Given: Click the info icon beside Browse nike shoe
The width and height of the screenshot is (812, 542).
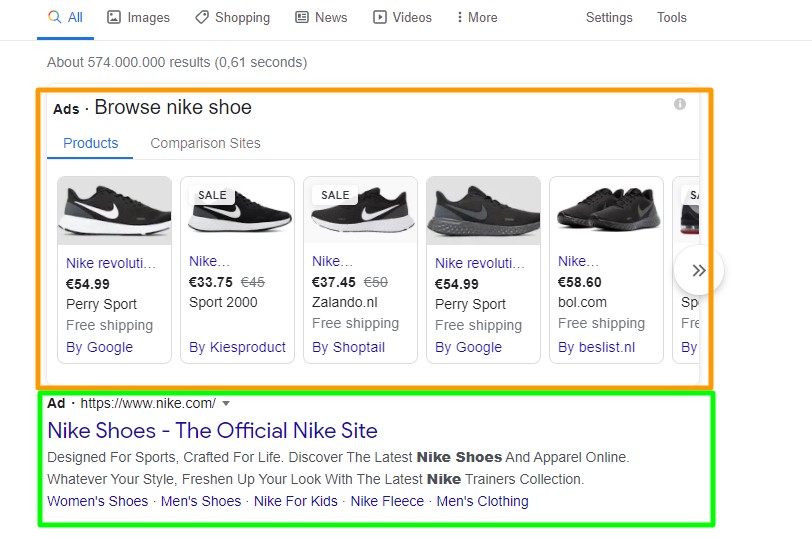Looking at the screenshot, I should coord(680,104).
